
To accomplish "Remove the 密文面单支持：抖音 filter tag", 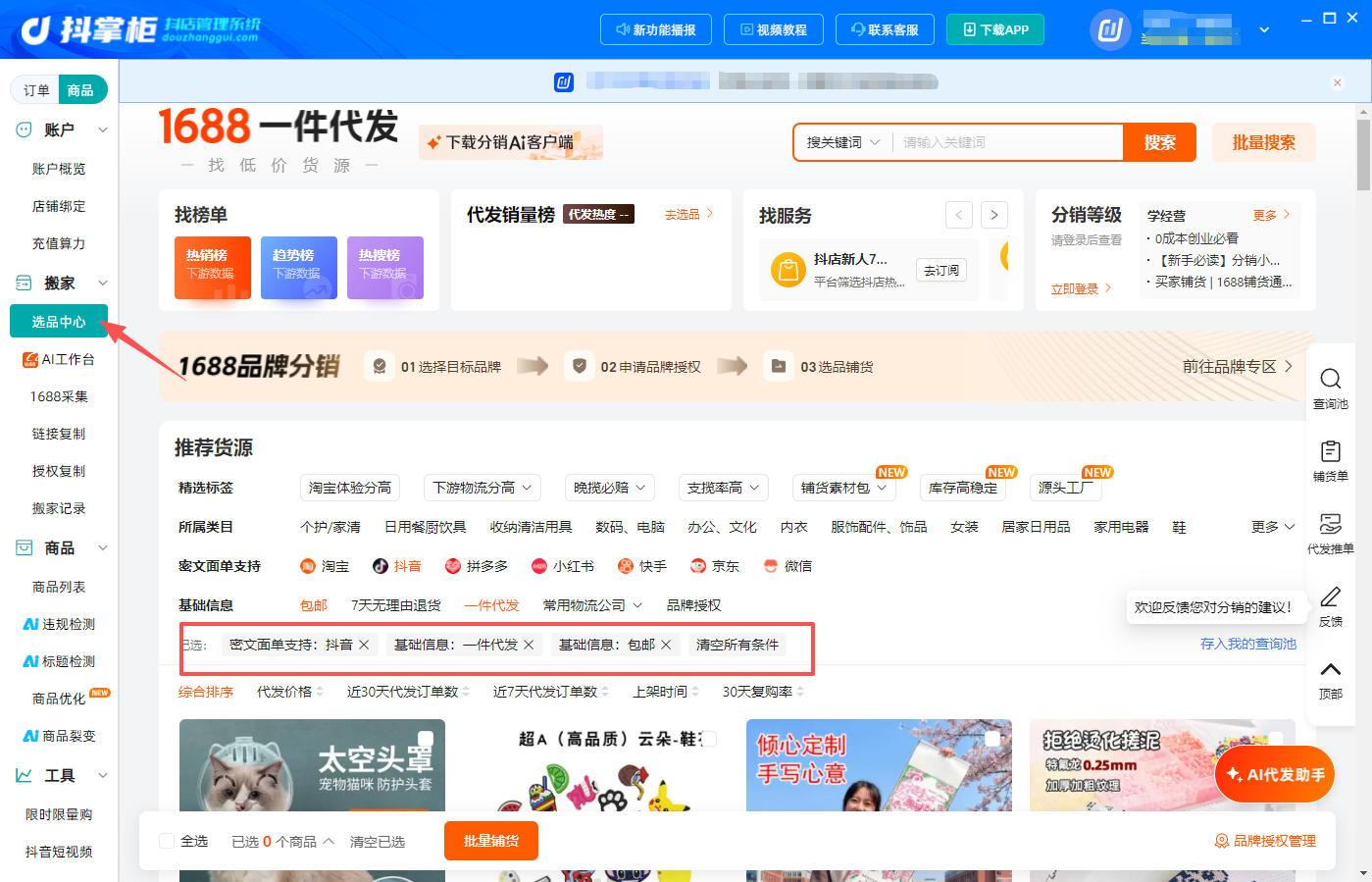I will pyautogui.click(x=364, y=645).
